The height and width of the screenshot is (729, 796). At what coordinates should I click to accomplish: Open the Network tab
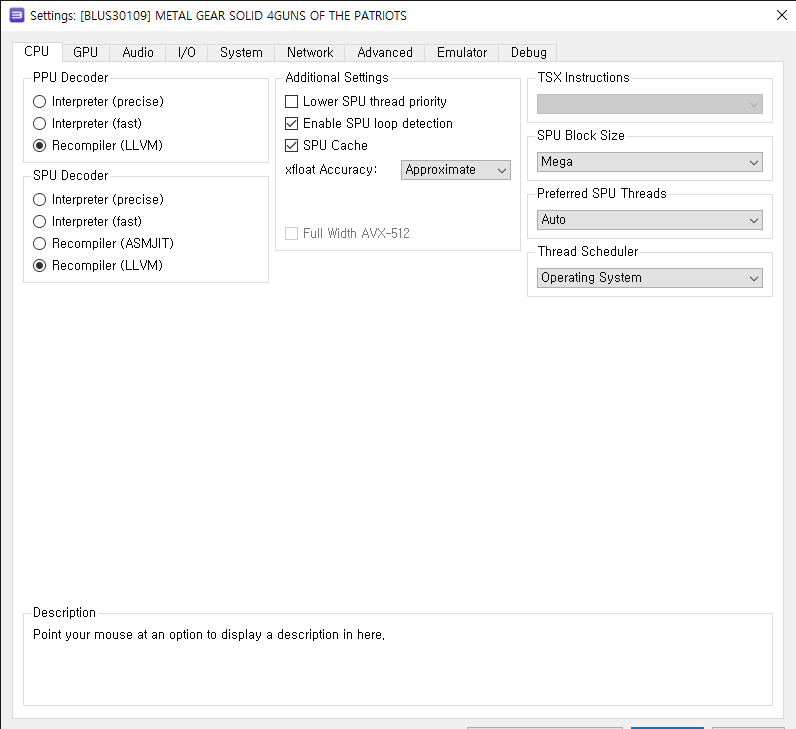click(310, 52)
